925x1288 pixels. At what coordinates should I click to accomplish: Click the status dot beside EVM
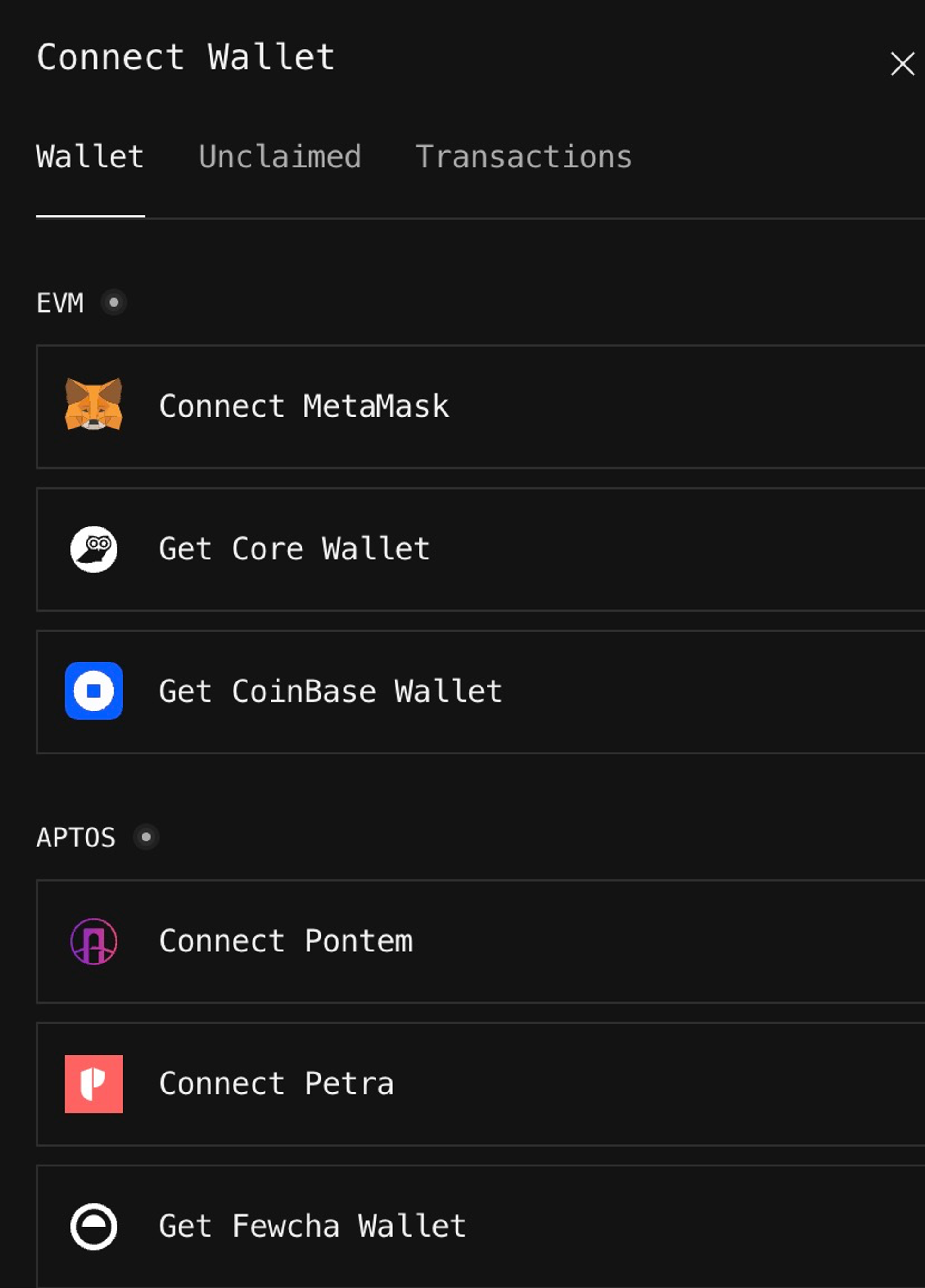coord(114,302)
